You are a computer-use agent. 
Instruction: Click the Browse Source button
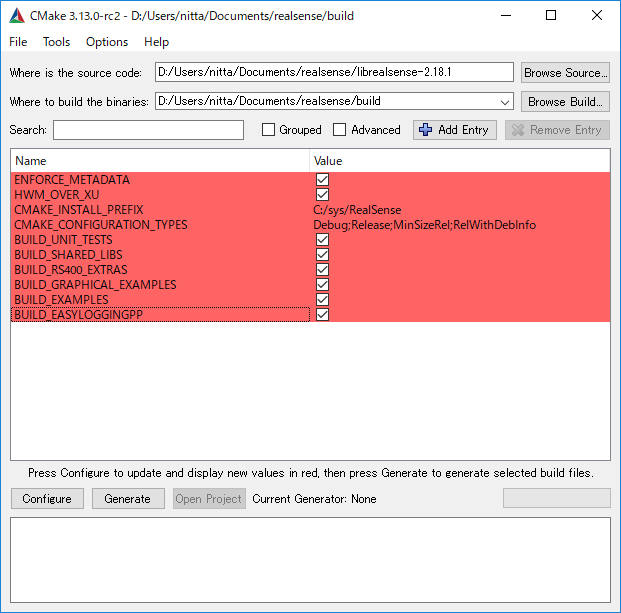[x=565, y=72]
